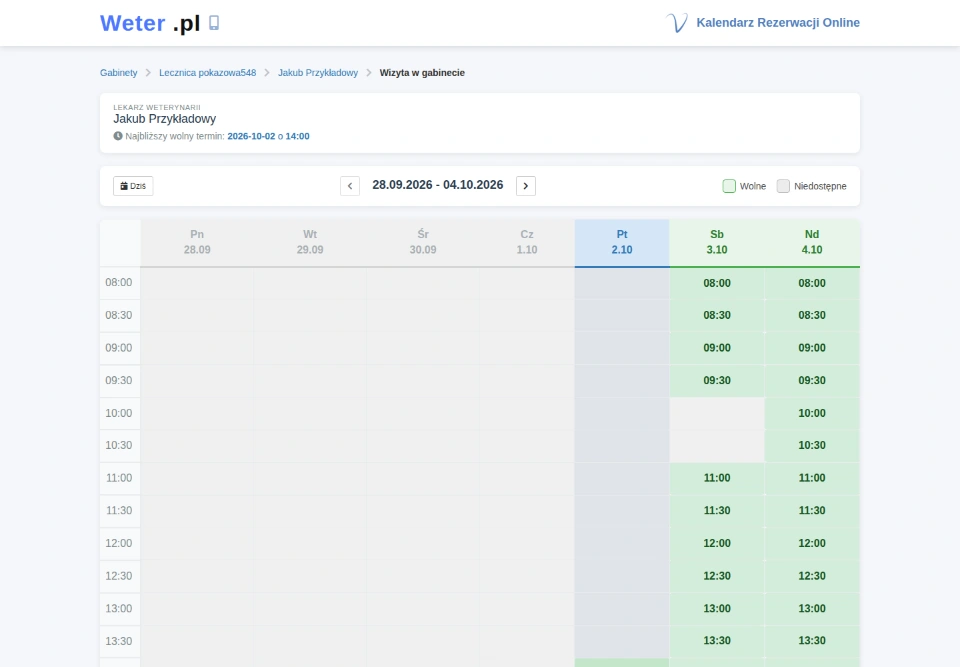This screenshot has height=667, width=960.
Task: Book Saturday 3.10 slot at 08:00
Action: pyautogui.click(x=717, y=283)
